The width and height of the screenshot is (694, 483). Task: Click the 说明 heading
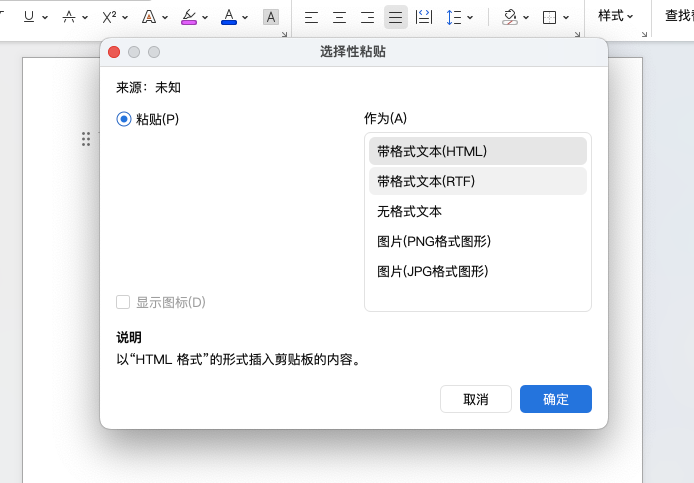pyautogui.click(x=129, y=337)
